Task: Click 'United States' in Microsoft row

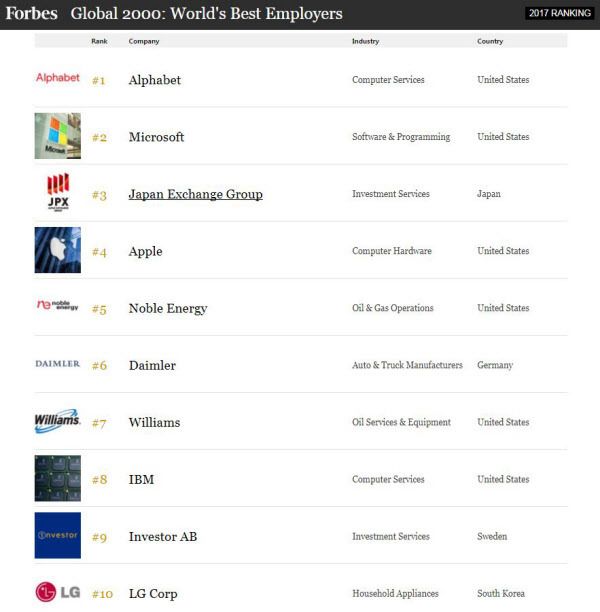Action: click(503, 137)
